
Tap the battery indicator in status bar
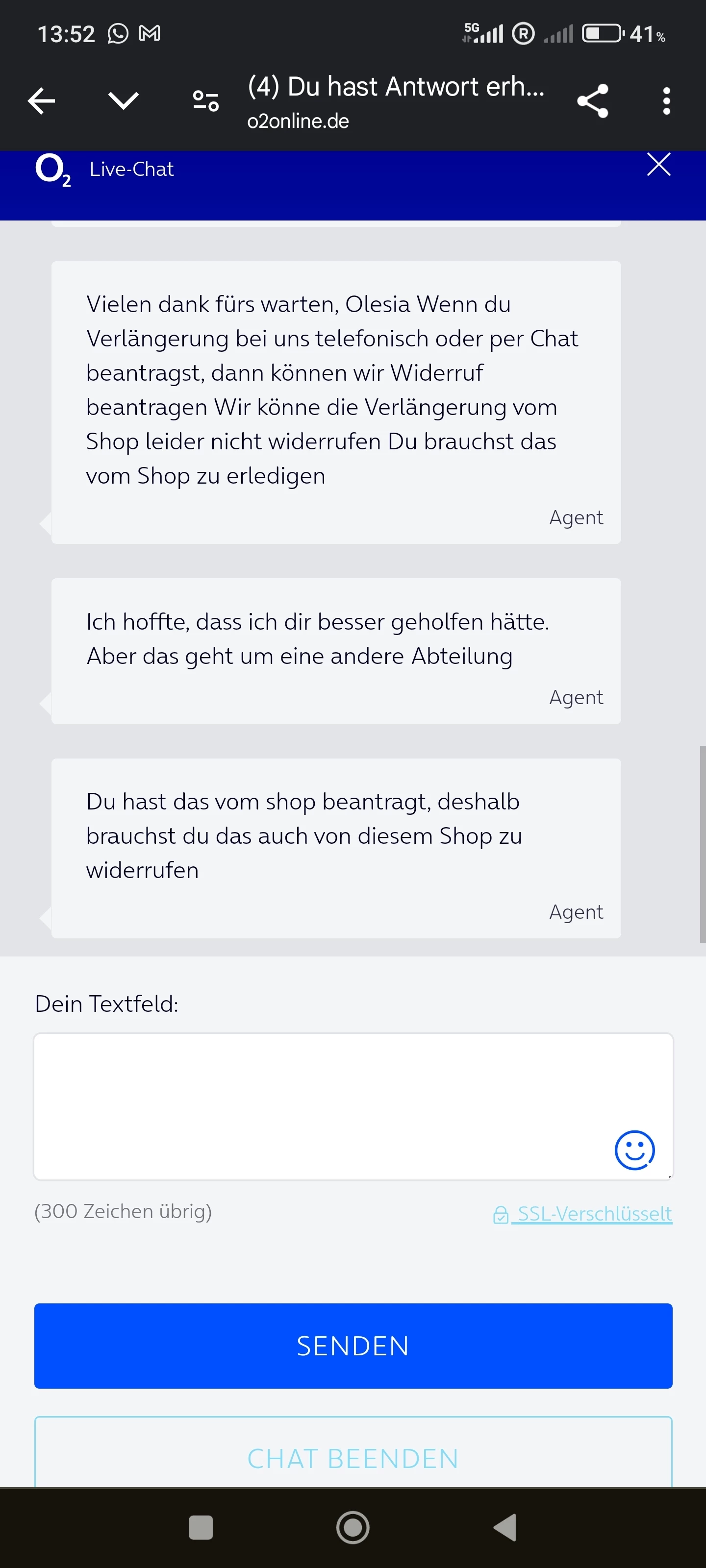coord(603,33)
